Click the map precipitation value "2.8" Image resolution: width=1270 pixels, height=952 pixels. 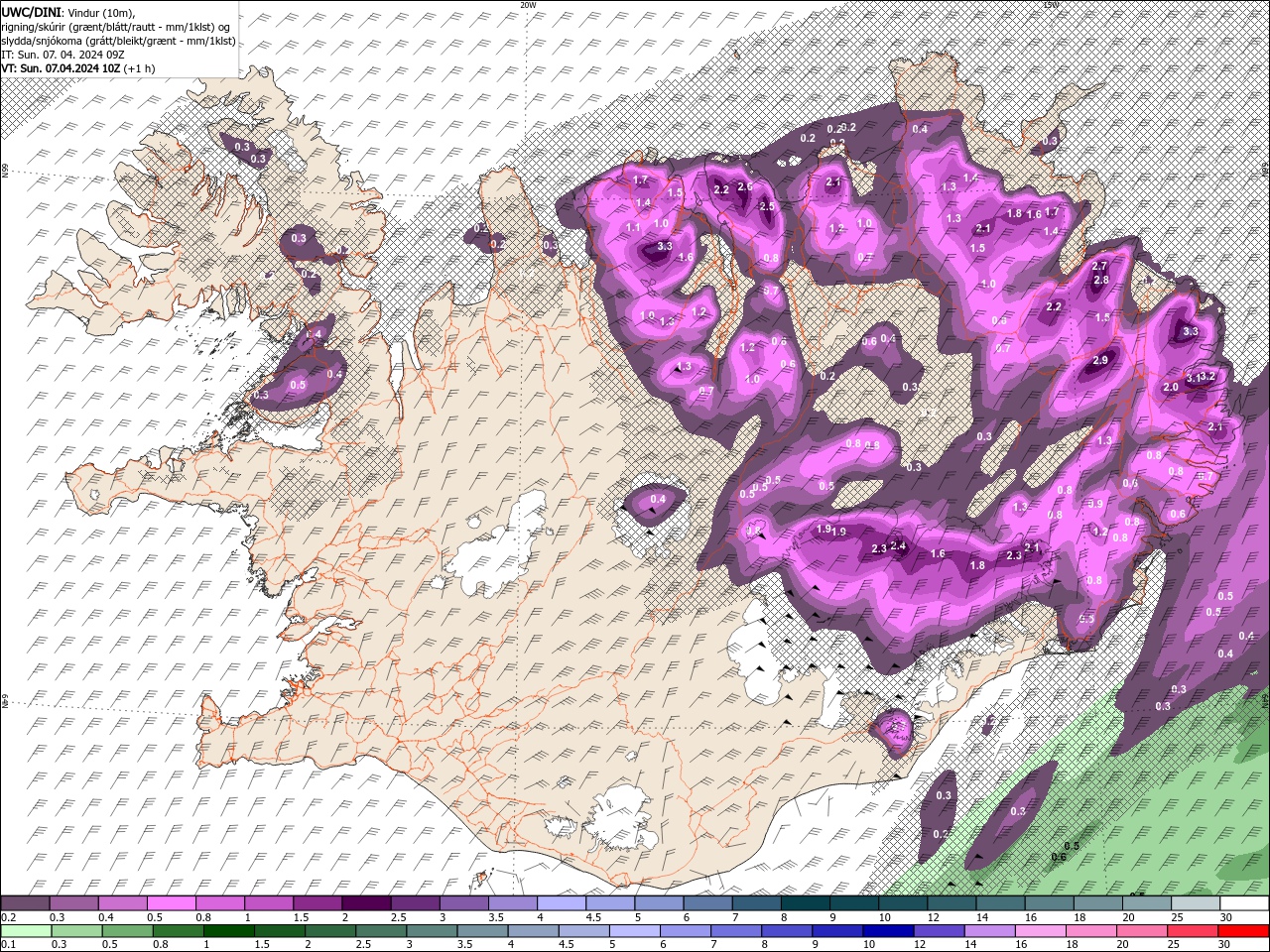click(1101, 281)
